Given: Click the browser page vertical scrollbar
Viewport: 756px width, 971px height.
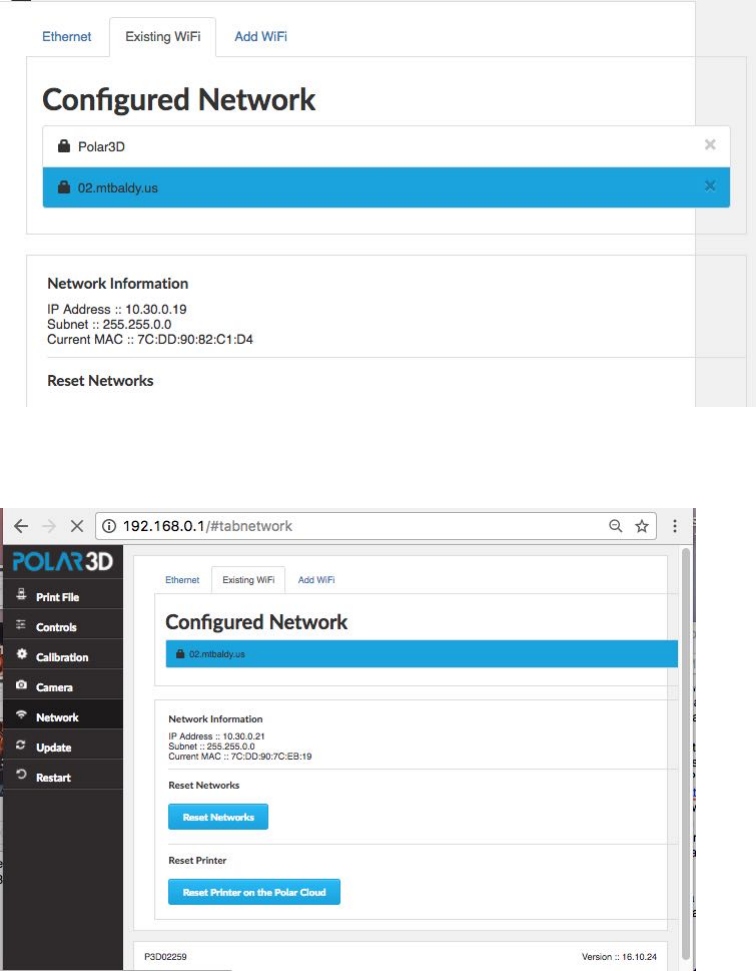Looking at the screenshot, I should [685, 752].
